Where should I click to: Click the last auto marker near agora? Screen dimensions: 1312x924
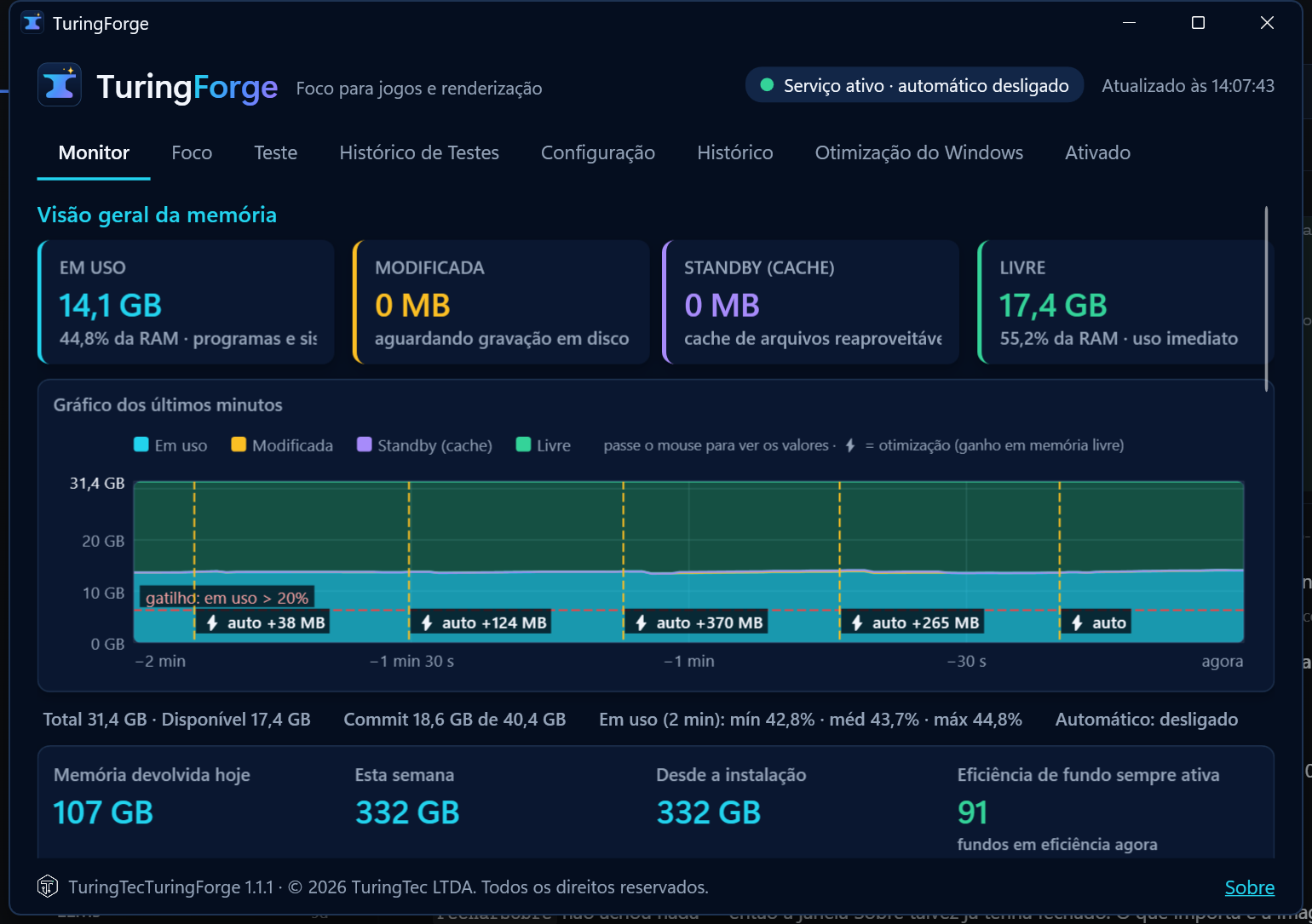point(1097,623)
